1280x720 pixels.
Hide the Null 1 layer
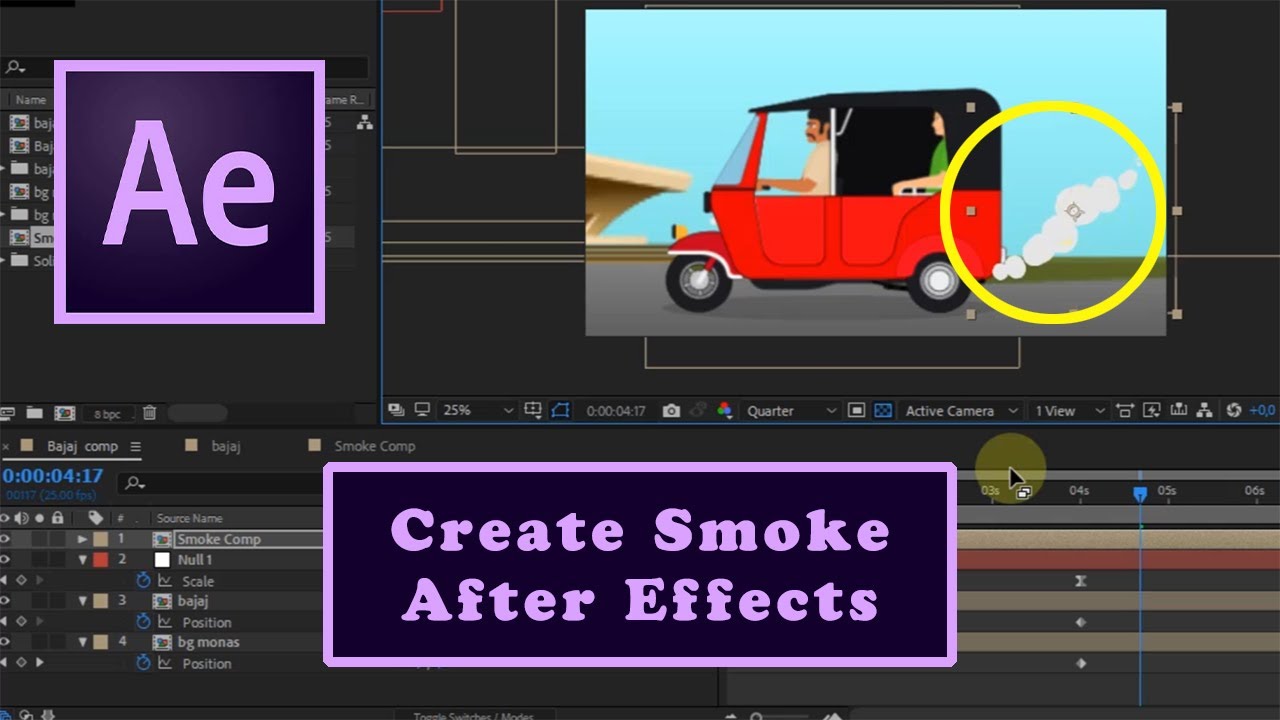tap(6, 560)
